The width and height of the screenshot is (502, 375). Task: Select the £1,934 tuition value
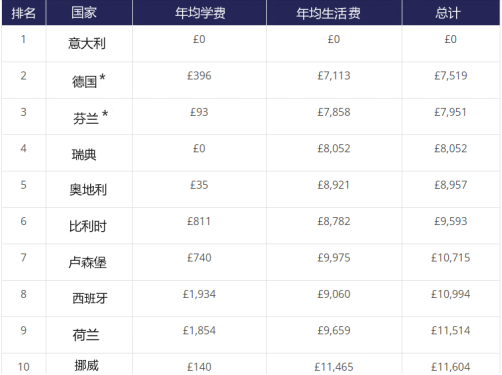[199, 294]
